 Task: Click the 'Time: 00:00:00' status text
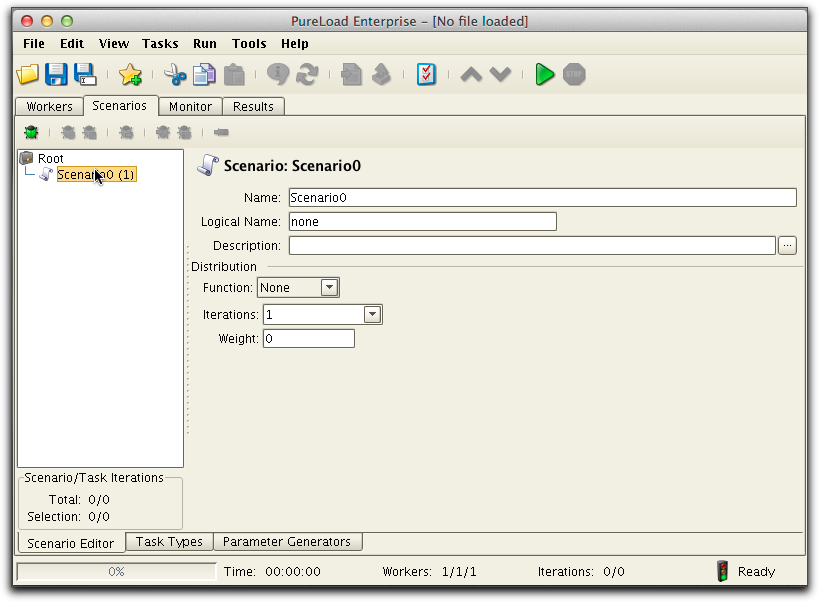[x=272, y=572]
